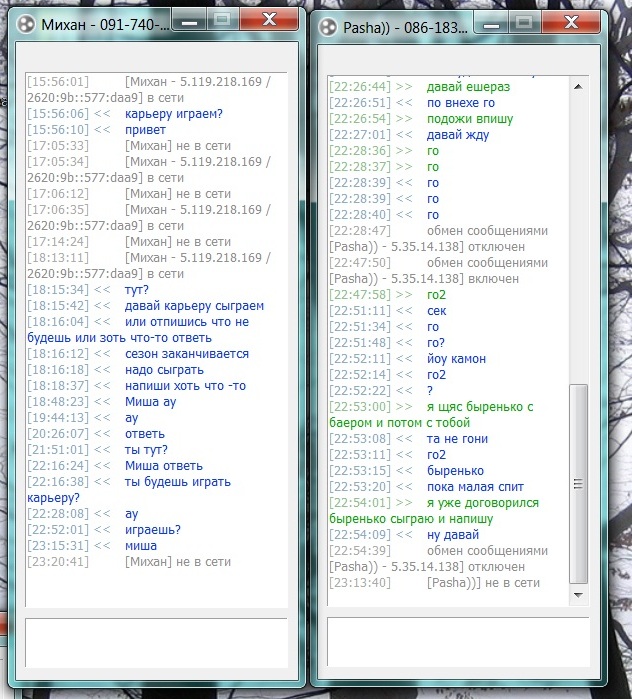Click message 'Миша ответь'
This screenshot has width=632, height=699.
coord(164,466)
